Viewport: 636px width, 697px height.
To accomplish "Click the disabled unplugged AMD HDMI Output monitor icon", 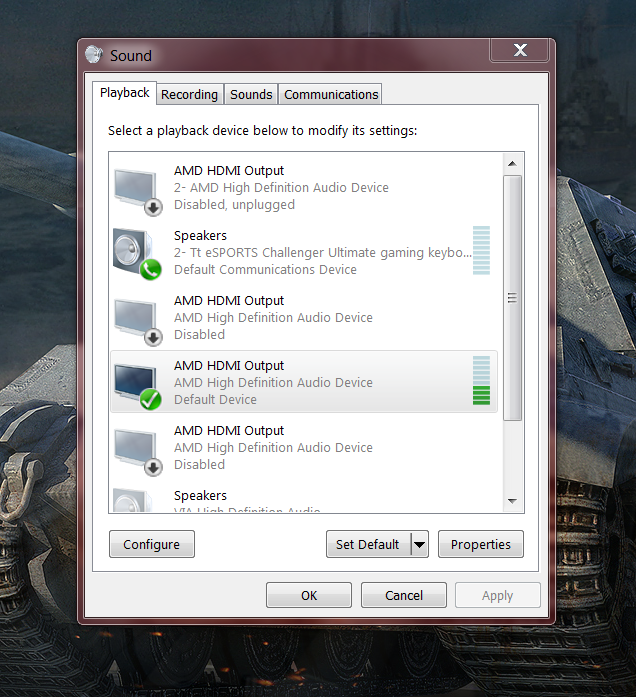I will [138, 192].
